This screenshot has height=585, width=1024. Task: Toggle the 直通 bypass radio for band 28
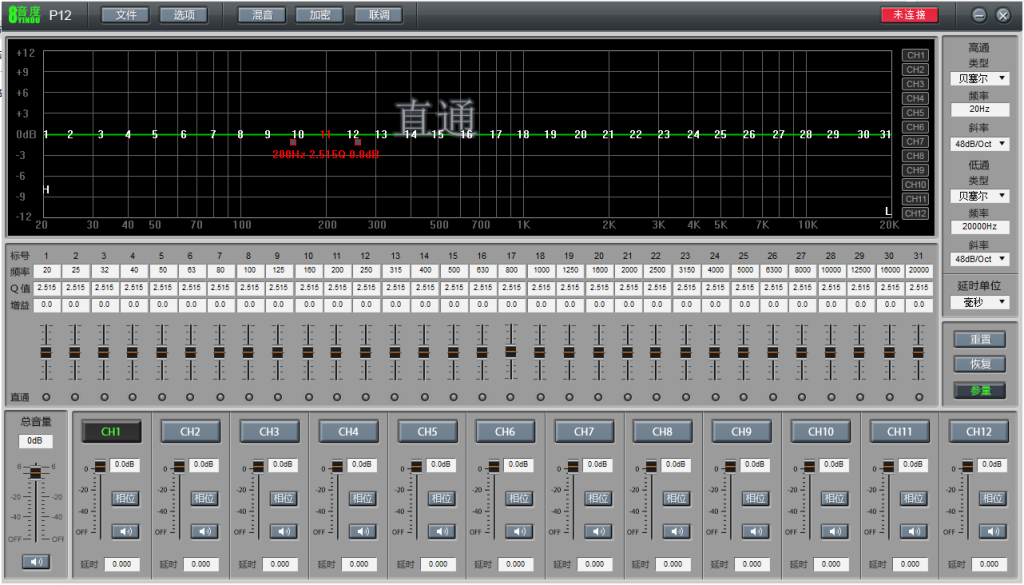pyautogui.click(x=831, y=397)
